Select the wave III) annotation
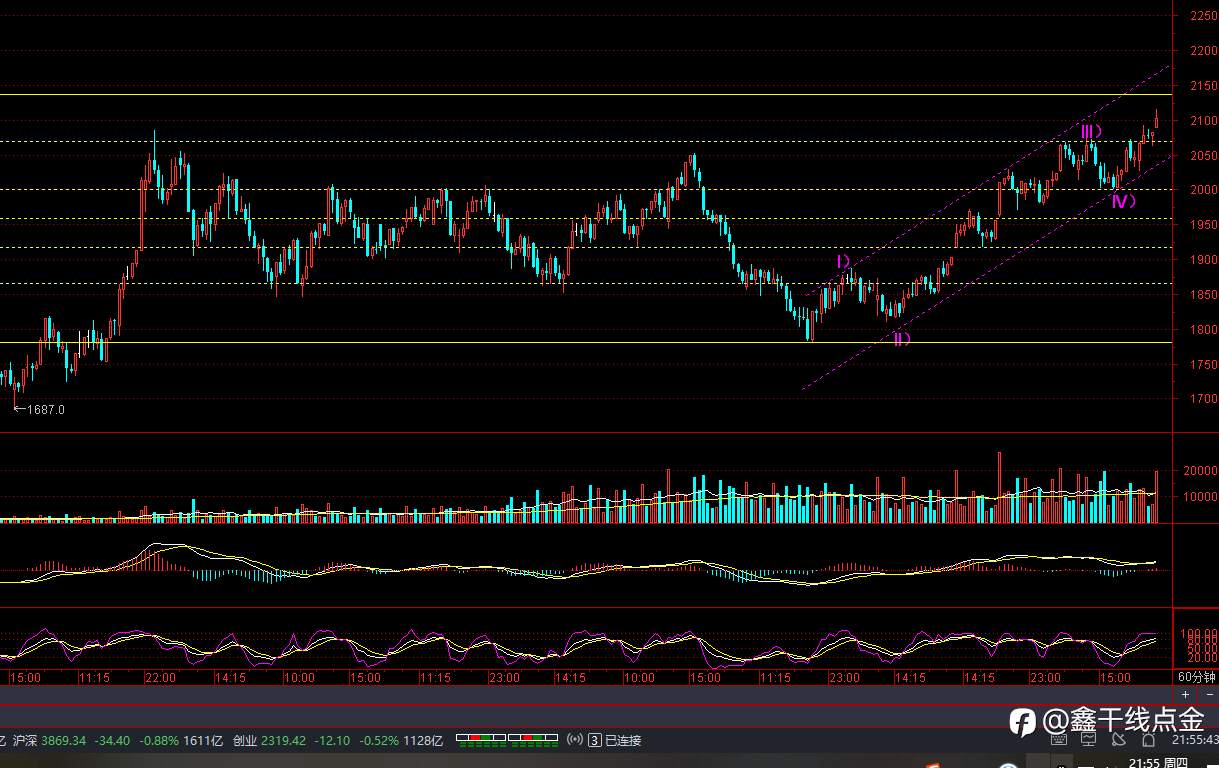 coord(1091,130)
